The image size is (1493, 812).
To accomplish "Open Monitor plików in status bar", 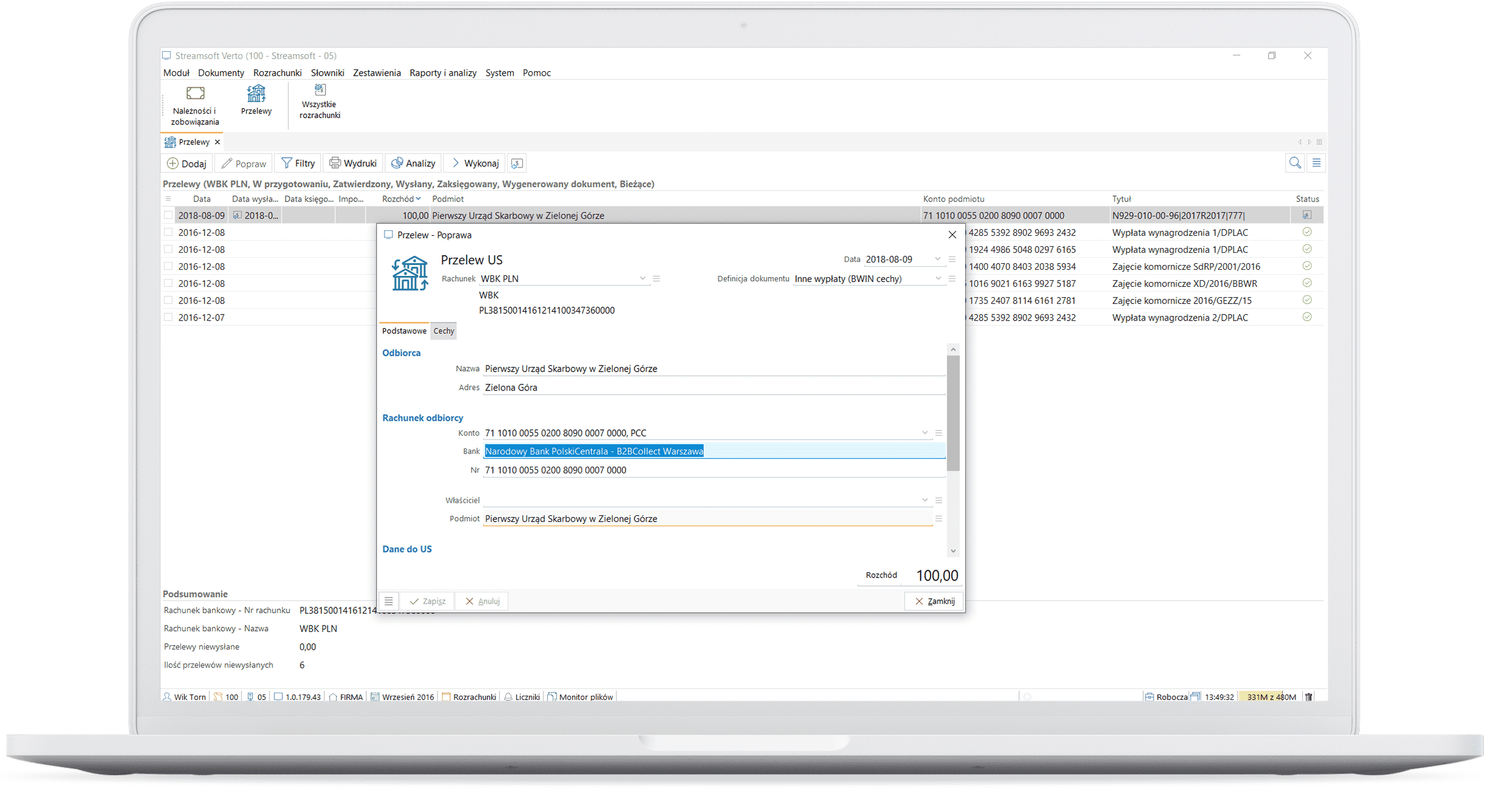I will [580, 697].
